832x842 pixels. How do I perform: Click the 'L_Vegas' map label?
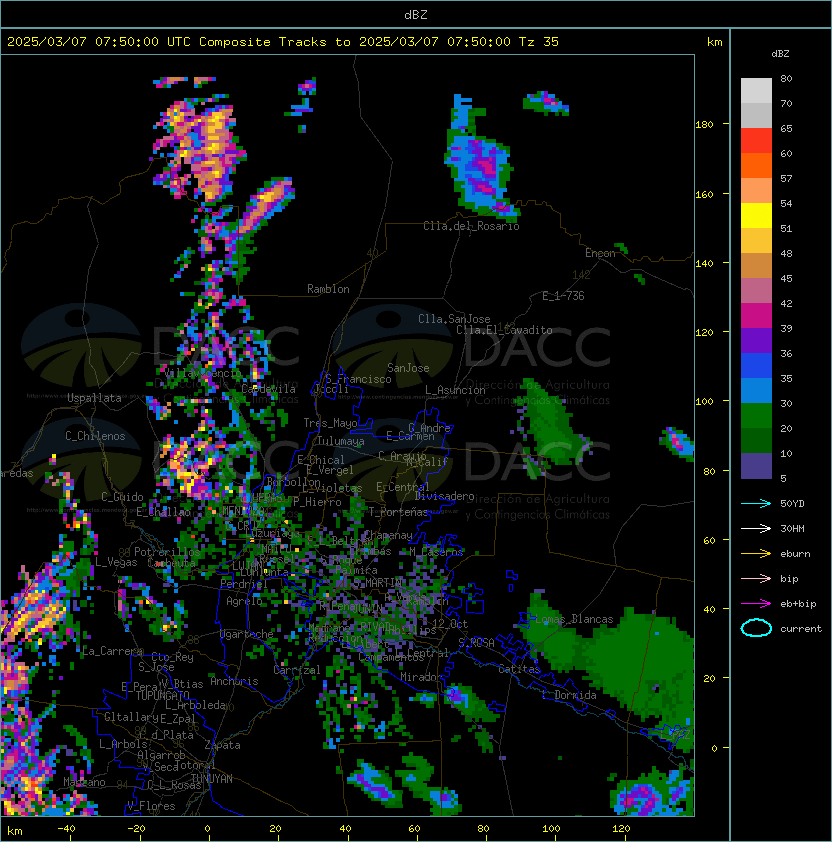pos(116,562)
